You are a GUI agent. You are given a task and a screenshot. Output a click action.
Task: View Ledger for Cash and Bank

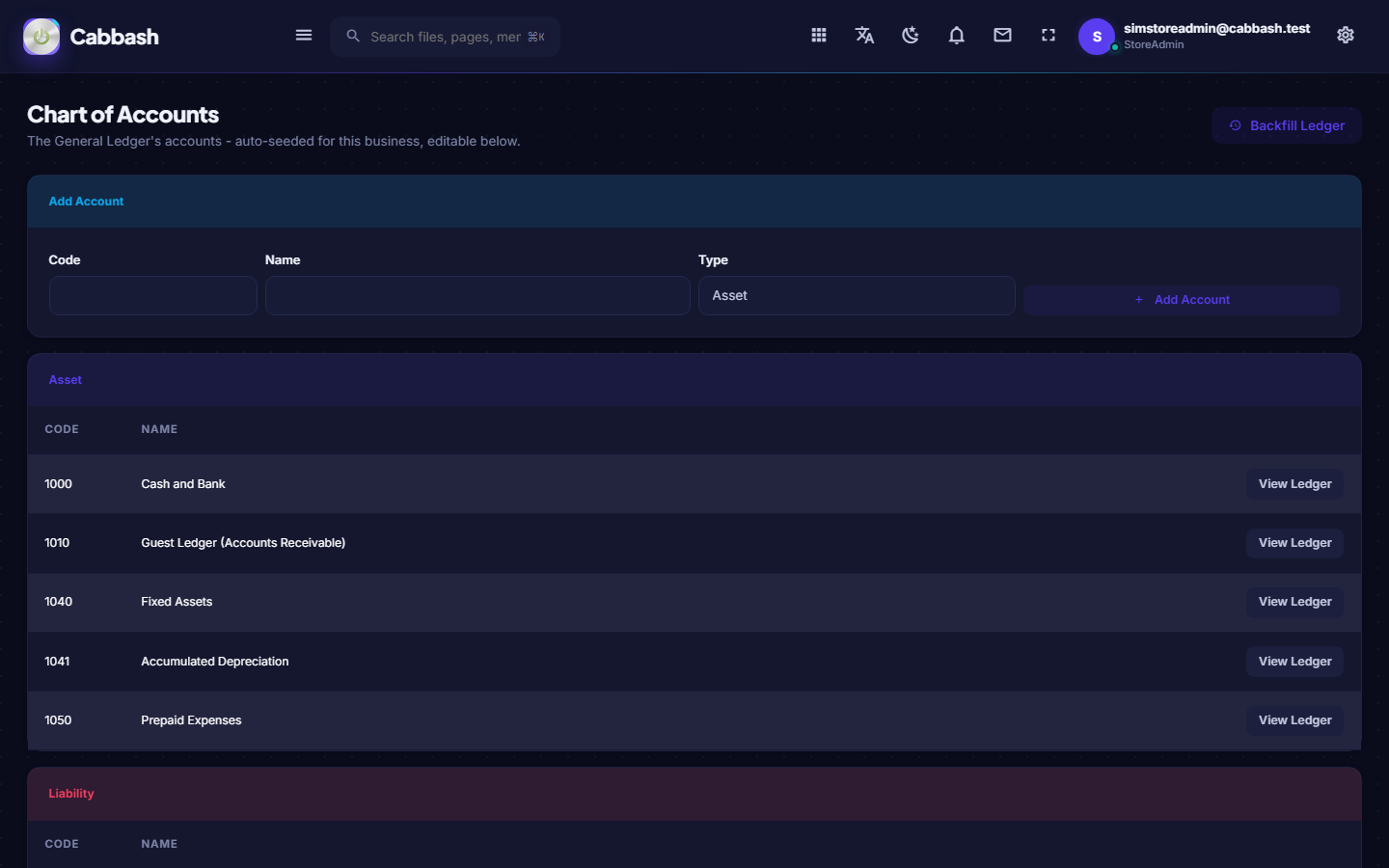1294,484
